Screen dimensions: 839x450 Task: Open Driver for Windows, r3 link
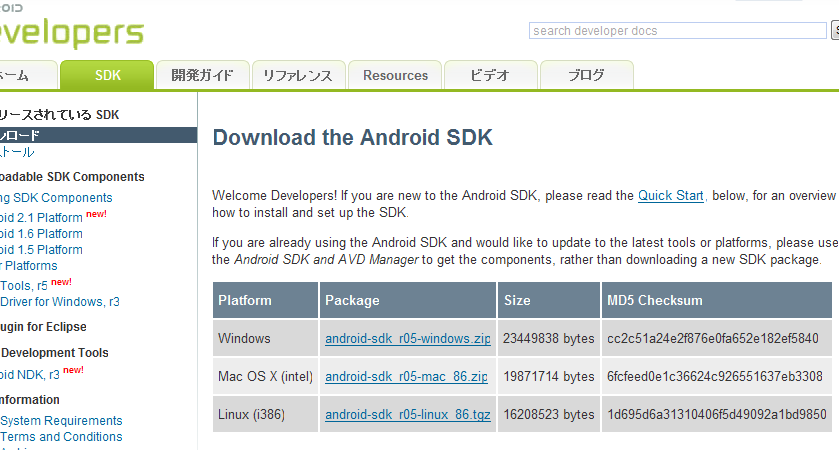coord(60,302)
